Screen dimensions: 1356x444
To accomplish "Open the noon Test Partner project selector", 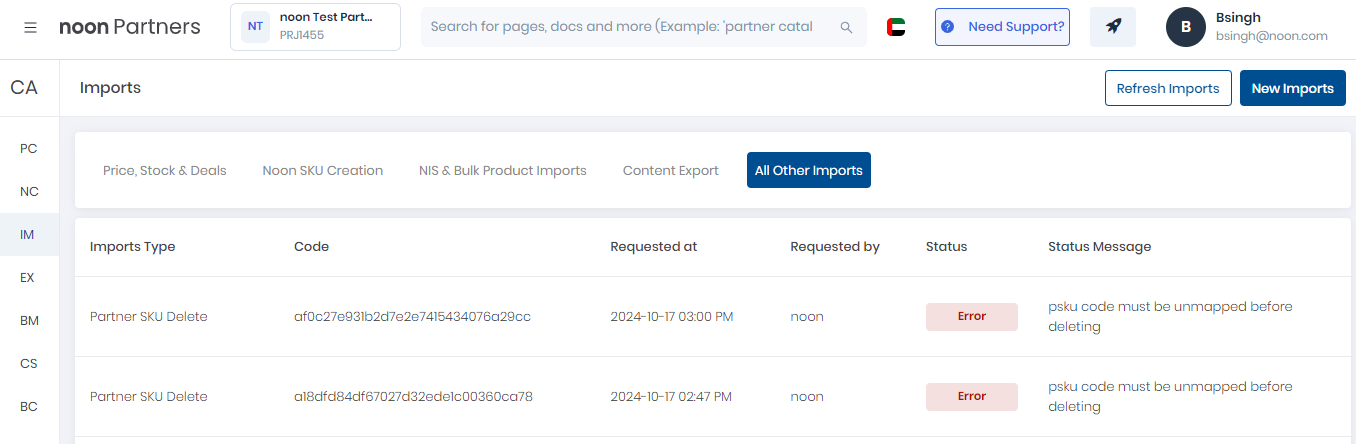I will pyautogui.click(x=315, y=27).
